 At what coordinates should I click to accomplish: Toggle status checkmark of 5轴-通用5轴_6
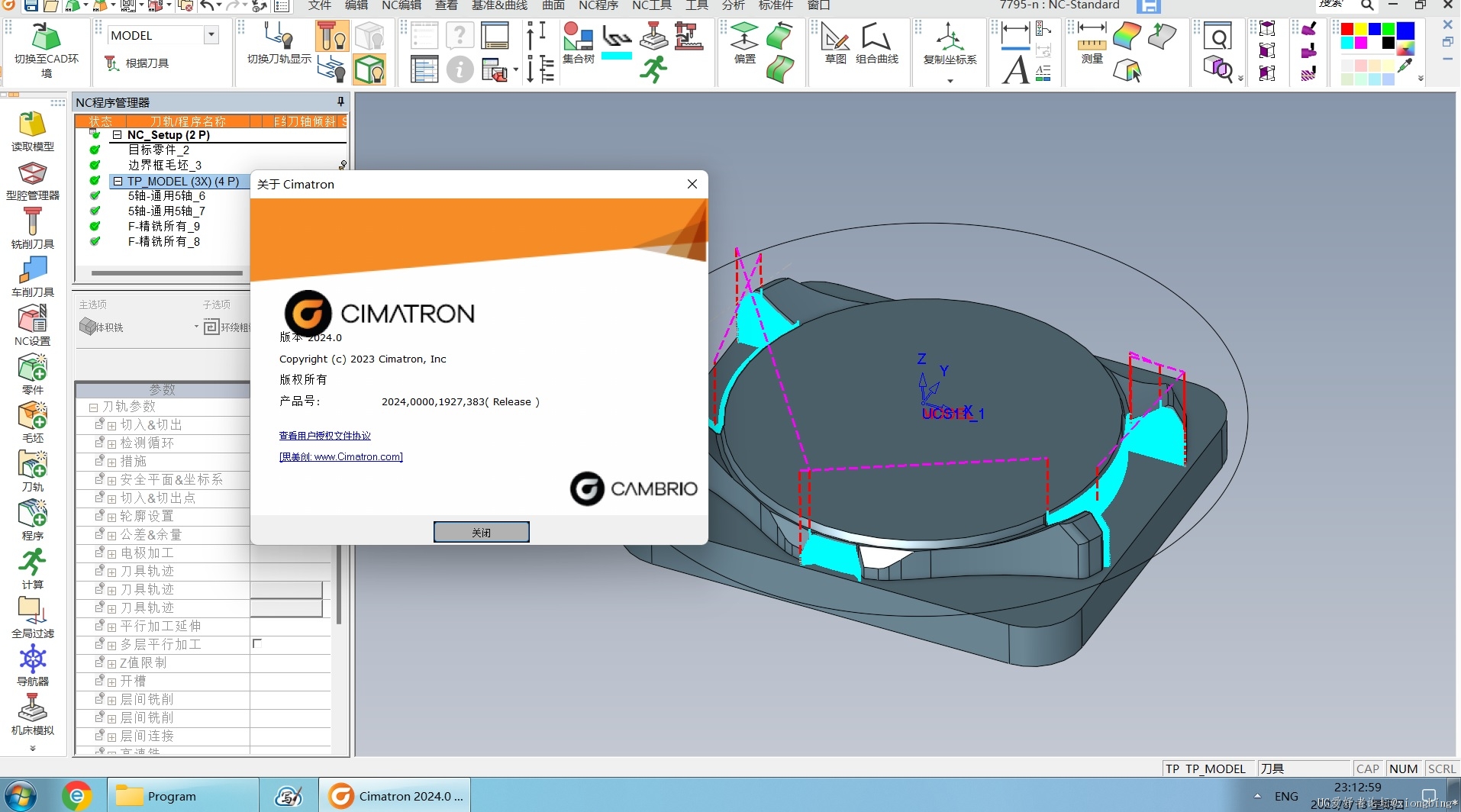tap(95, 195)
